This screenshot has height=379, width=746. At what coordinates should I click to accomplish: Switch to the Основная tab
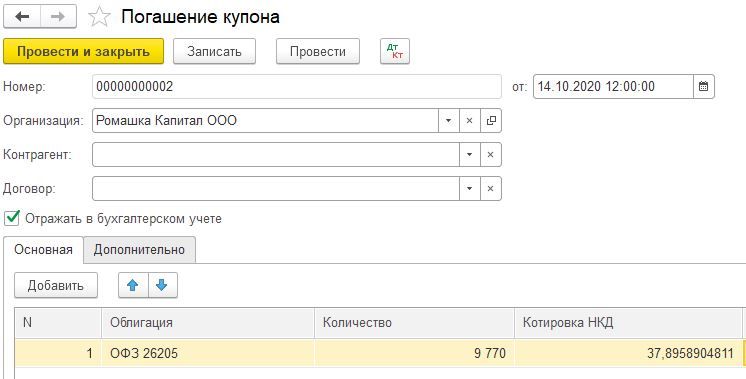tap(43, 250)
